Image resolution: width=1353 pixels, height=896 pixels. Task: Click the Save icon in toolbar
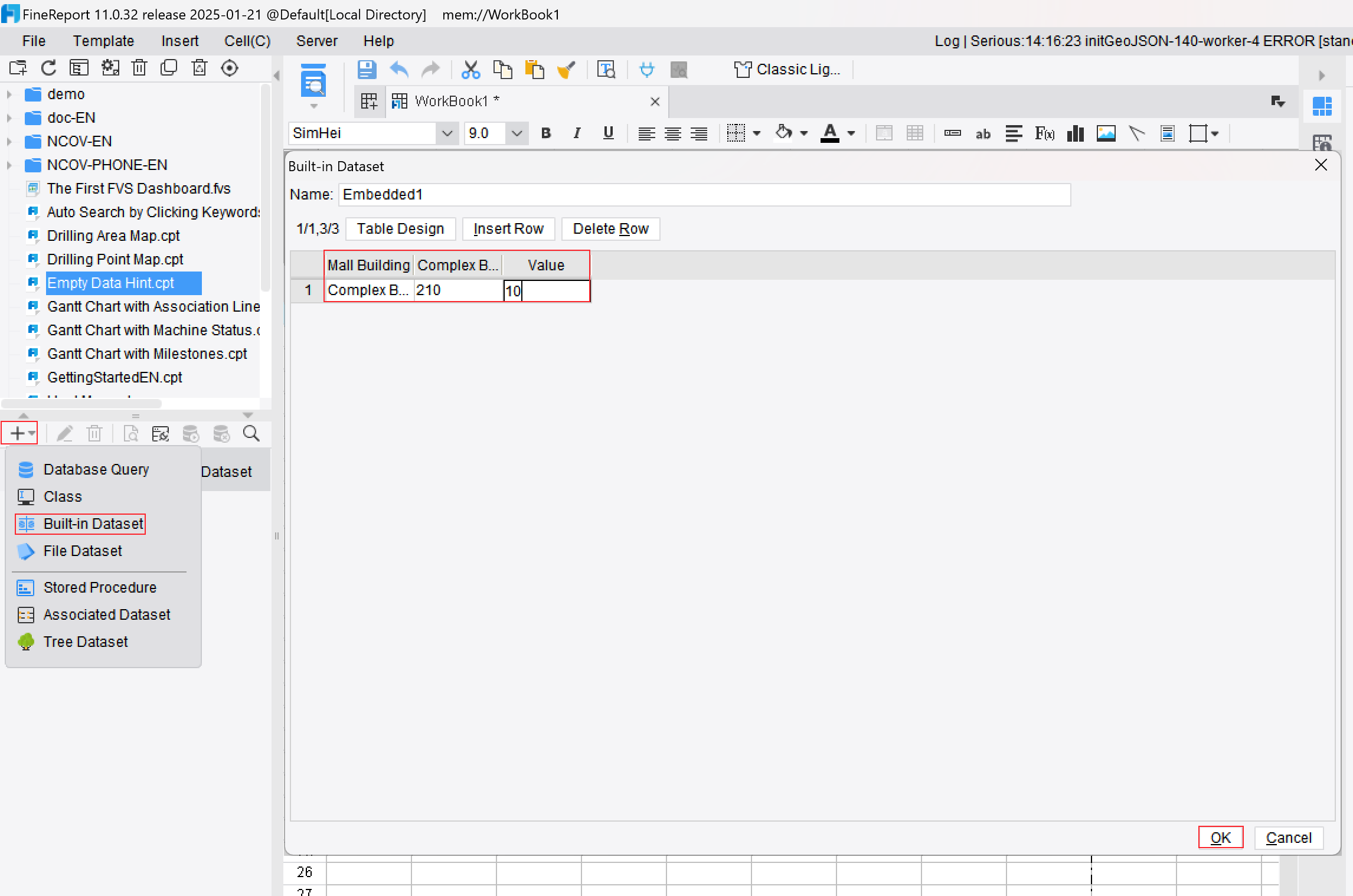tap(367, 70)
